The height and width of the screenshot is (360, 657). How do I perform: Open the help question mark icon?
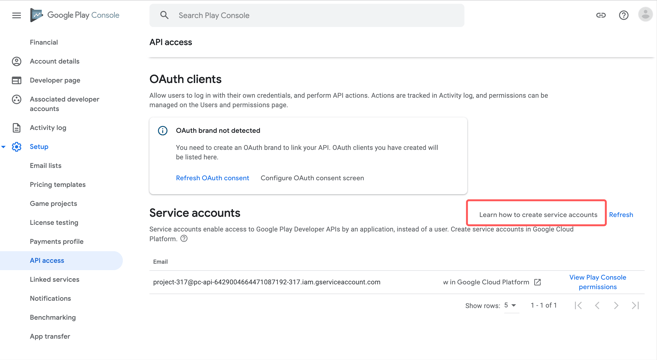click(623, 15)
